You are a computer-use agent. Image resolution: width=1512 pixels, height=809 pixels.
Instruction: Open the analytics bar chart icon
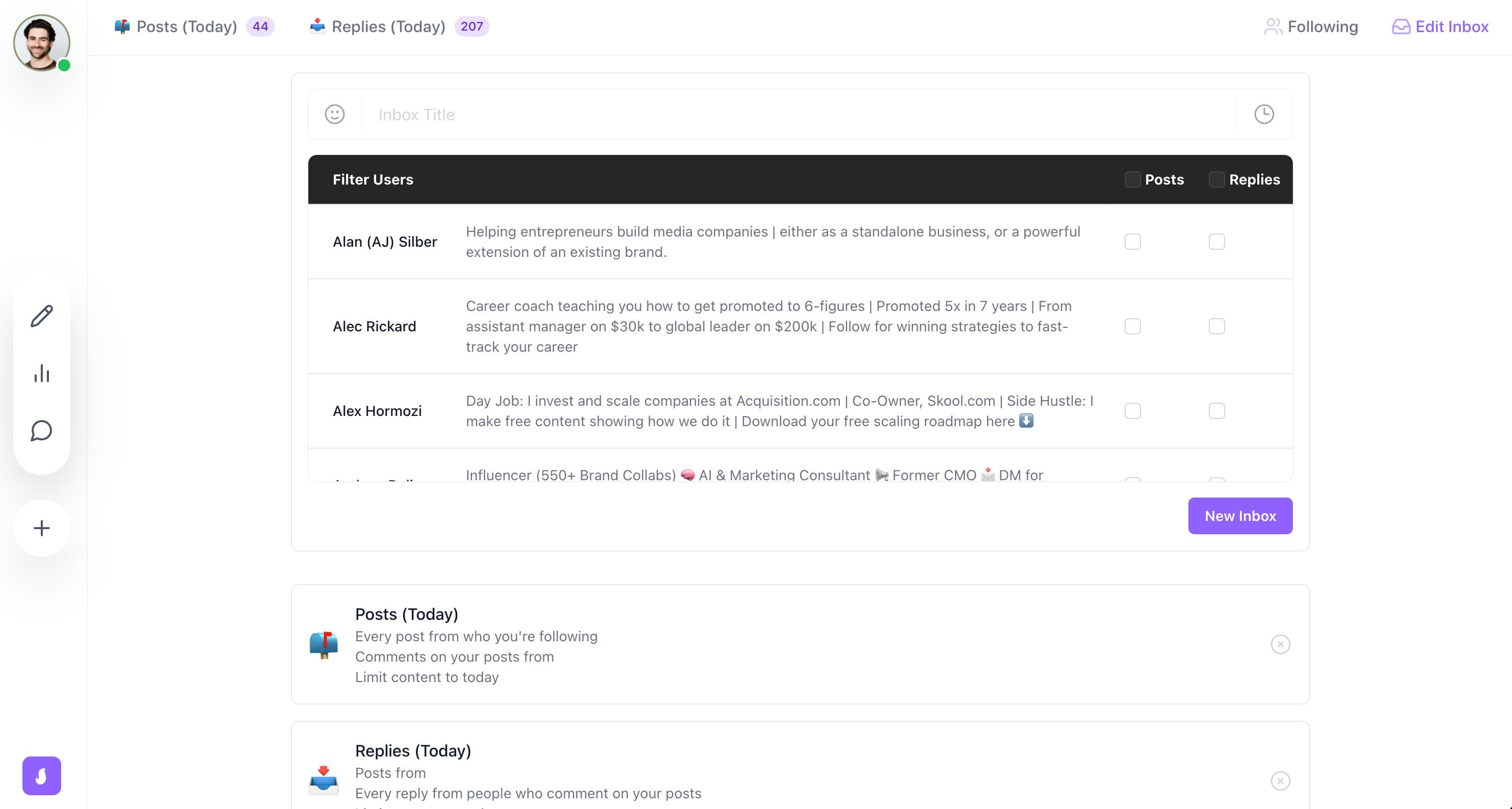coord(41,374)
